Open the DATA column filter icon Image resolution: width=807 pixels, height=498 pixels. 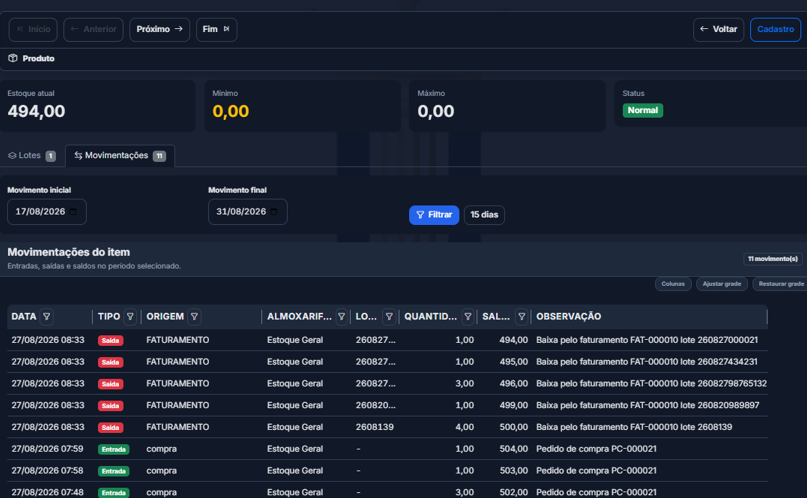point(46,317)
